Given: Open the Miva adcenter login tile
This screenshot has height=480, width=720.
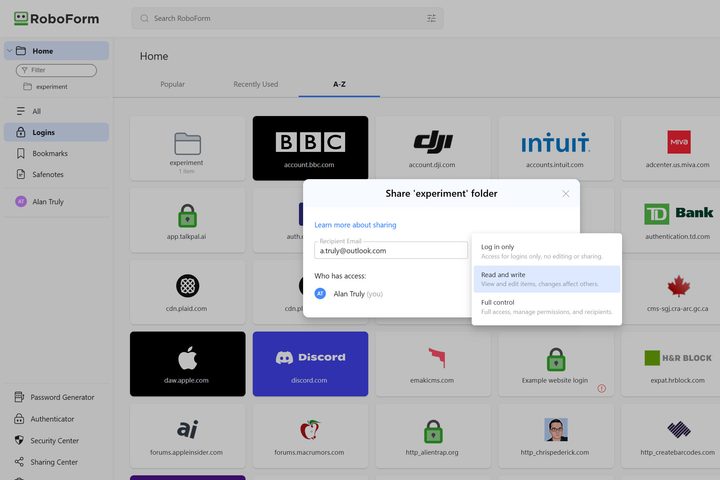Looking at the screenshot, I should (672, 148).
